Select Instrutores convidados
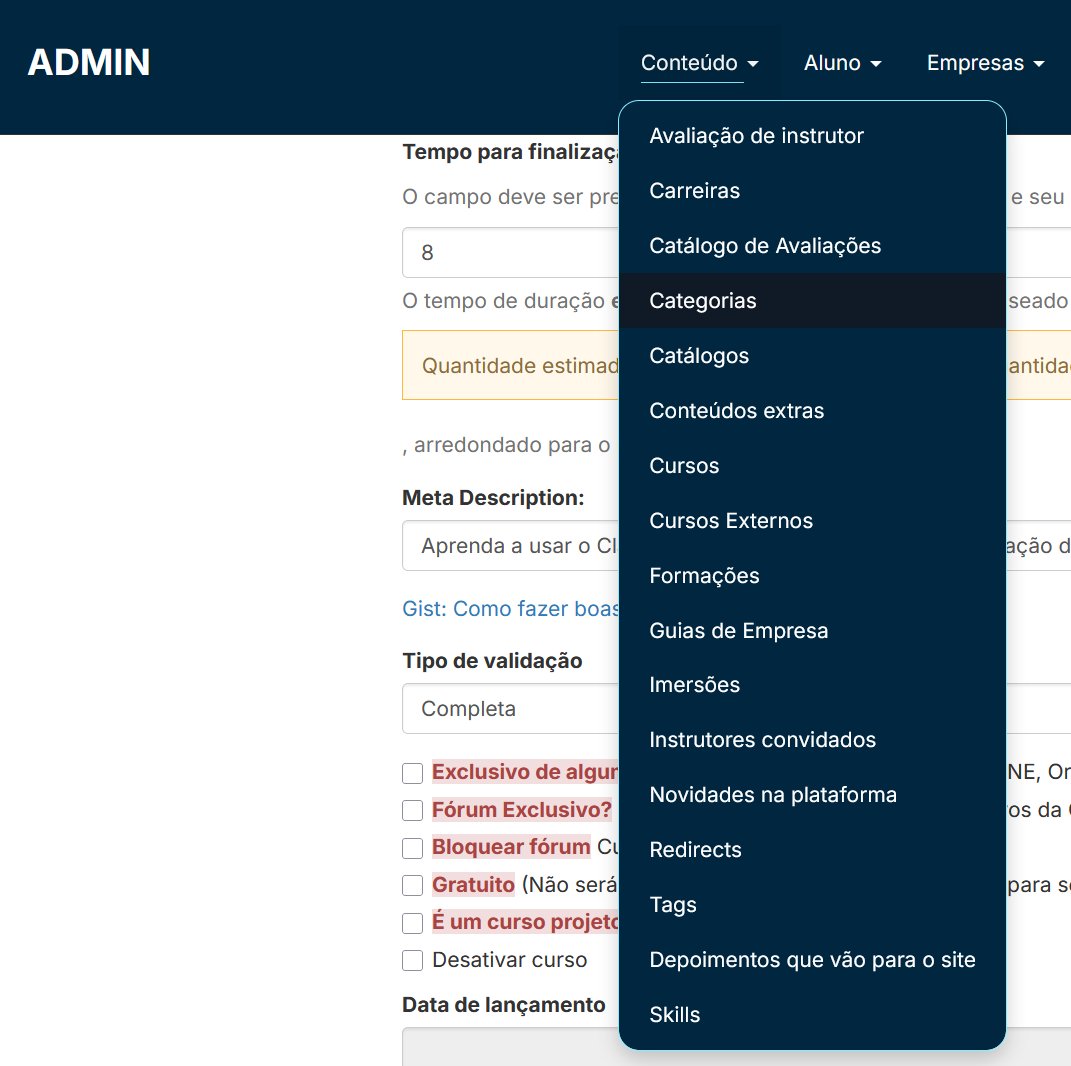Image resolution: width=1071 pixels, height=1066 pixels. click(x=811, y=740)
